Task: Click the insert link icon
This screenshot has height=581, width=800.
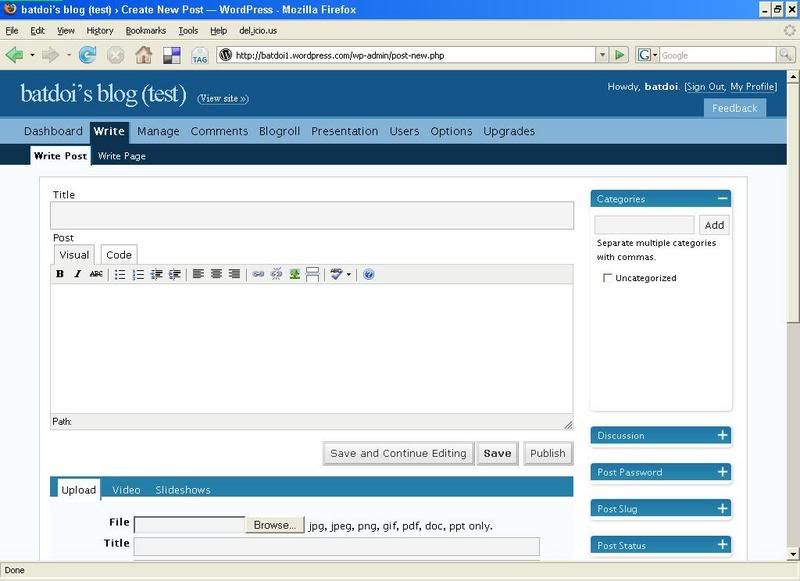Action: coord(258,274)
